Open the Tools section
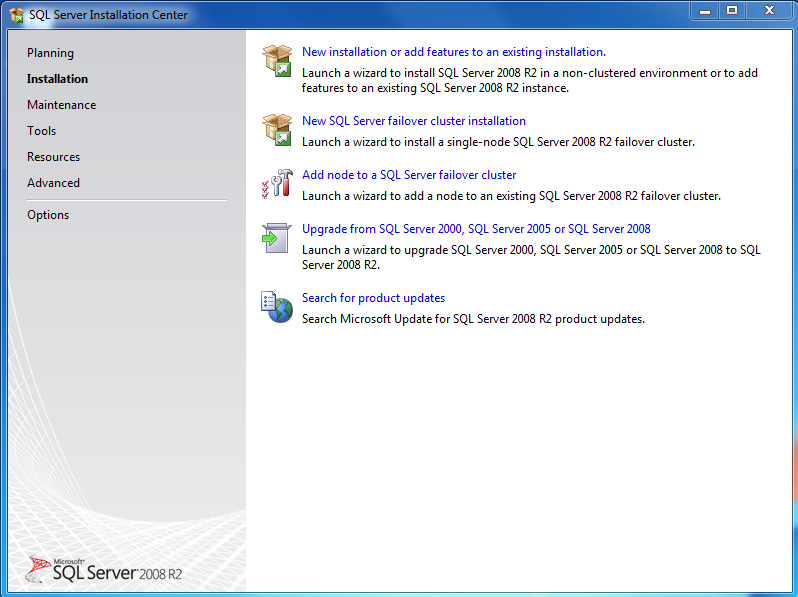Viewport: 798px width, 597px height. pyautogui.click(x=42, y=131)
